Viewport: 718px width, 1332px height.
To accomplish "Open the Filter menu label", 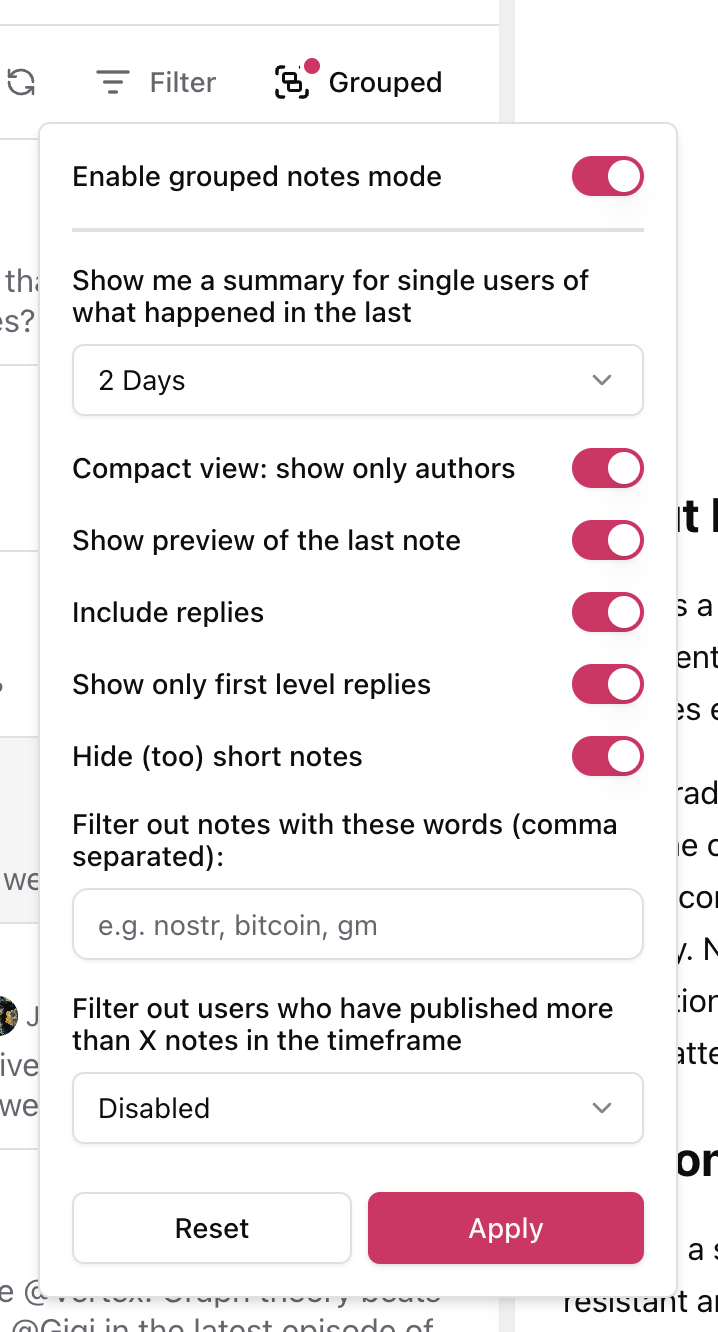I will click(183, 82).
